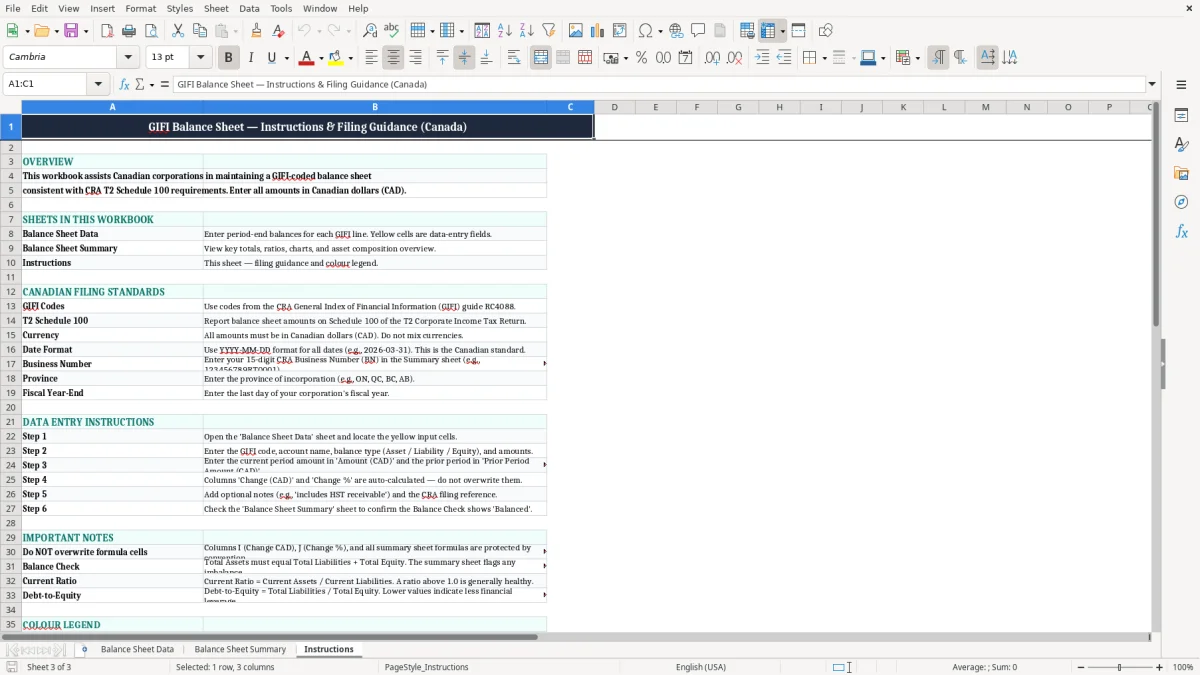Click the formula input line field
1200x675 pixels.
tap(659, 84)
